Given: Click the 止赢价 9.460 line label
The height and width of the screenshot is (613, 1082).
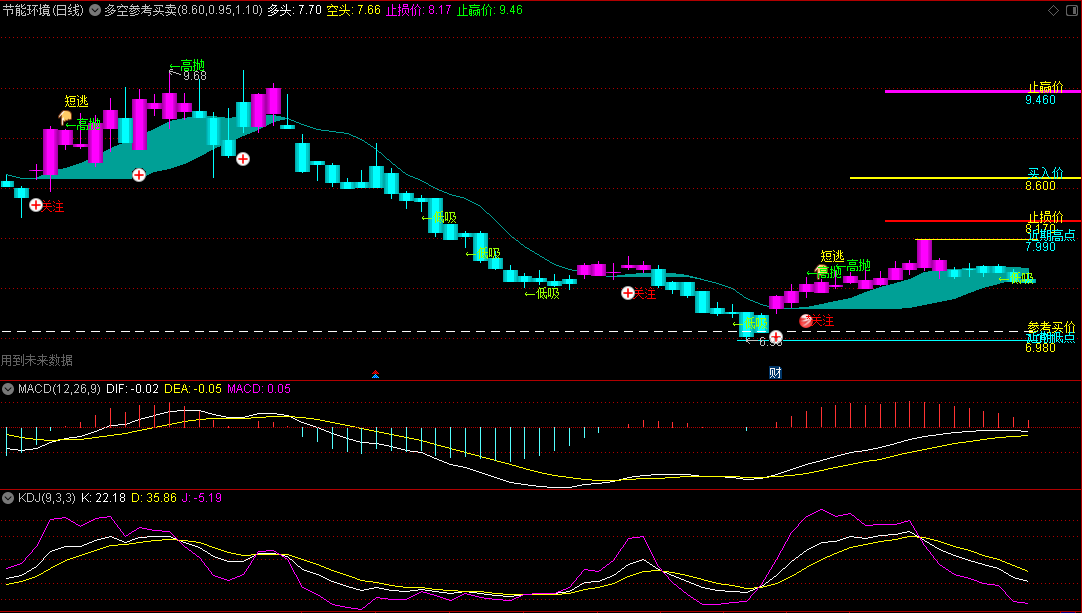Looking at the screenshot, I should point(1045,93).
